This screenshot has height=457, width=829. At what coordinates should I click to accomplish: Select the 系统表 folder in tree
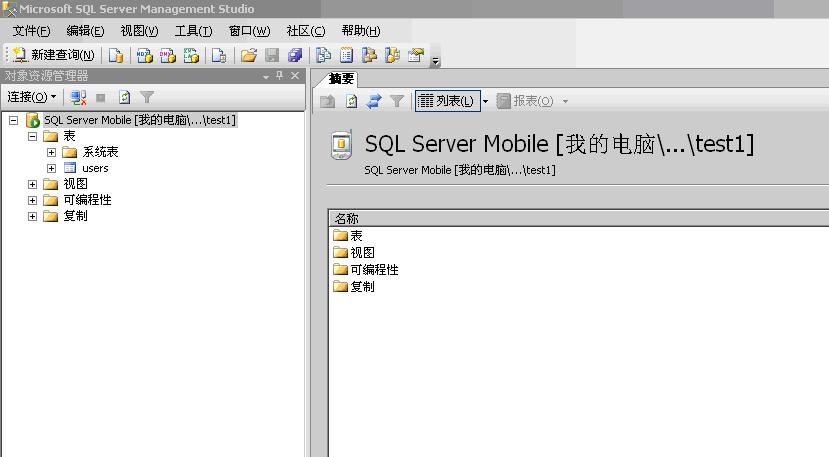click(x=100, y=152)
